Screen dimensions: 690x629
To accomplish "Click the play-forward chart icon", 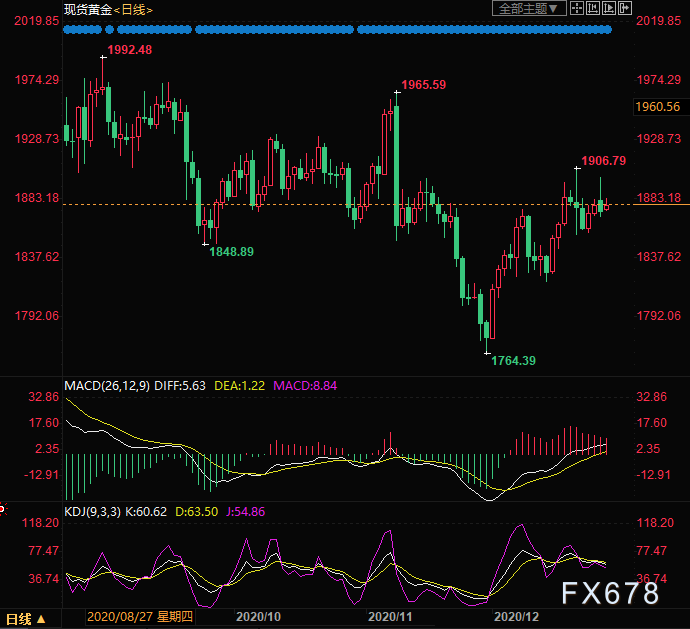I will coord(609,9).
